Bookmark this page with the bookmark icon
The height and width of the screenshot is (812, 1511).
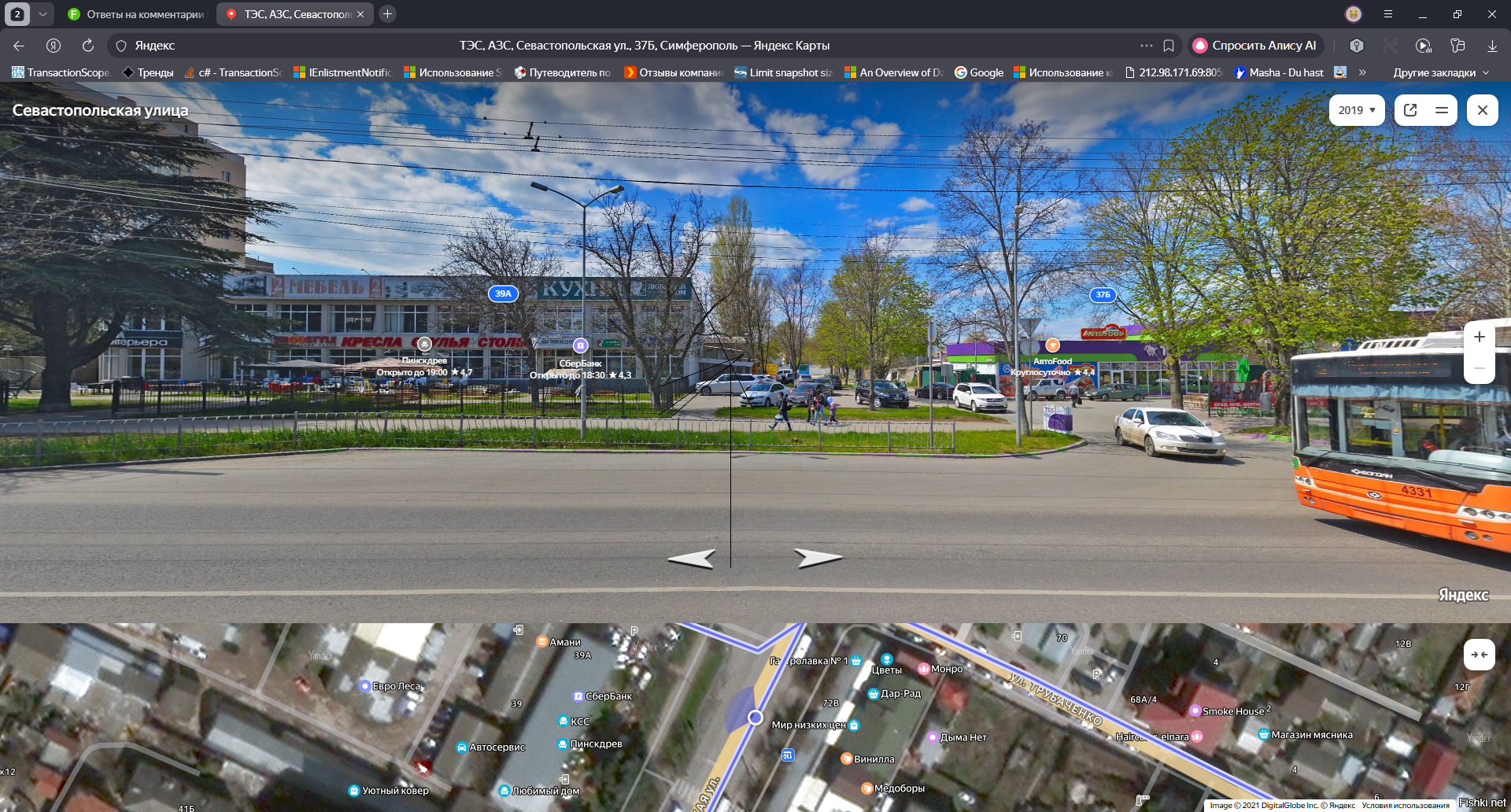[x=1169, y=46]
